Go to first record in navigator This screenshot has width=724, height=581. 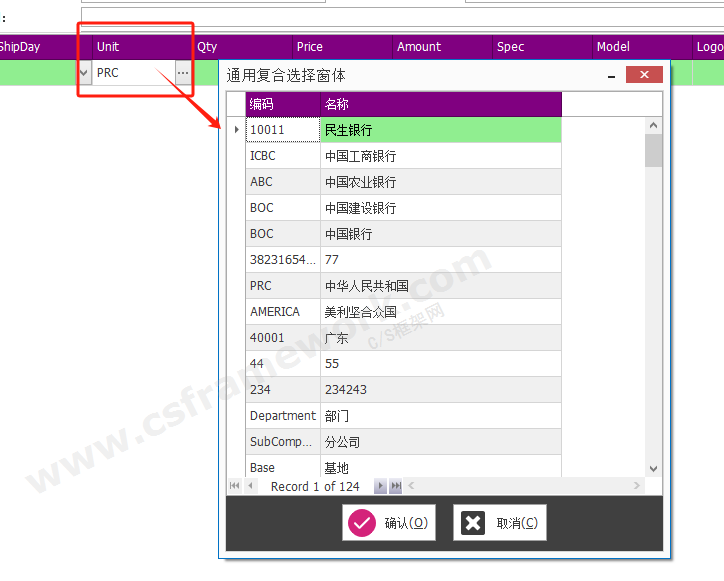coord(235,486)
